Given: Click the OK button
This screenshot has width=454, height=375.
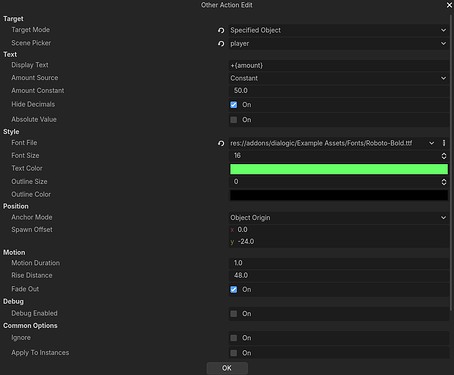Looking at the screenshot, I should (227, 368).
